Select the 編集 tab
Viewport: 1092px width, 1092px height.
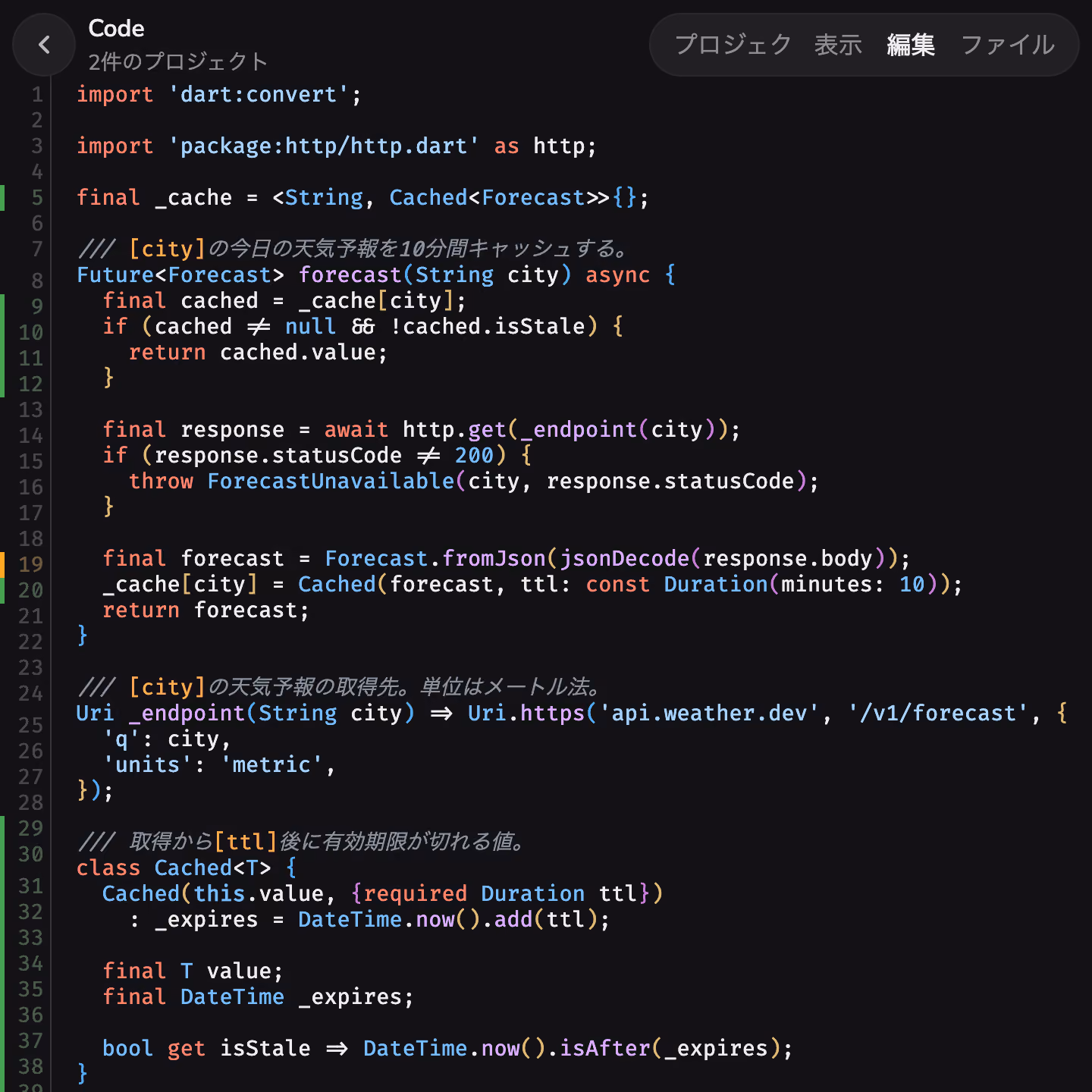pyautogui.click(x=911, y=45)
